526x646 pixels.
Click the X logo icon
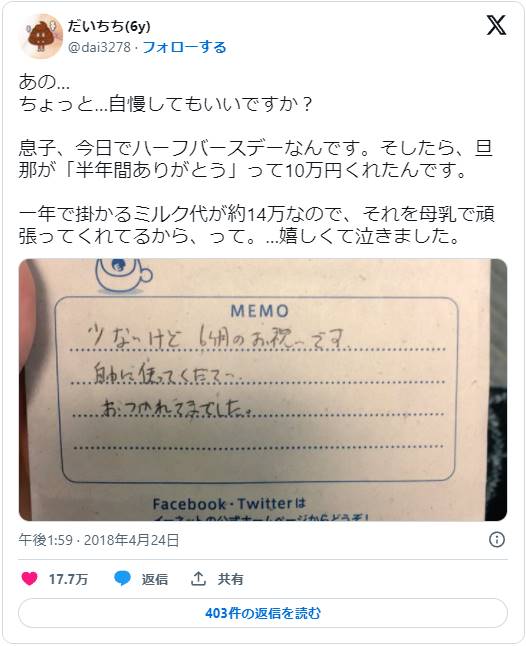[496, 26]
